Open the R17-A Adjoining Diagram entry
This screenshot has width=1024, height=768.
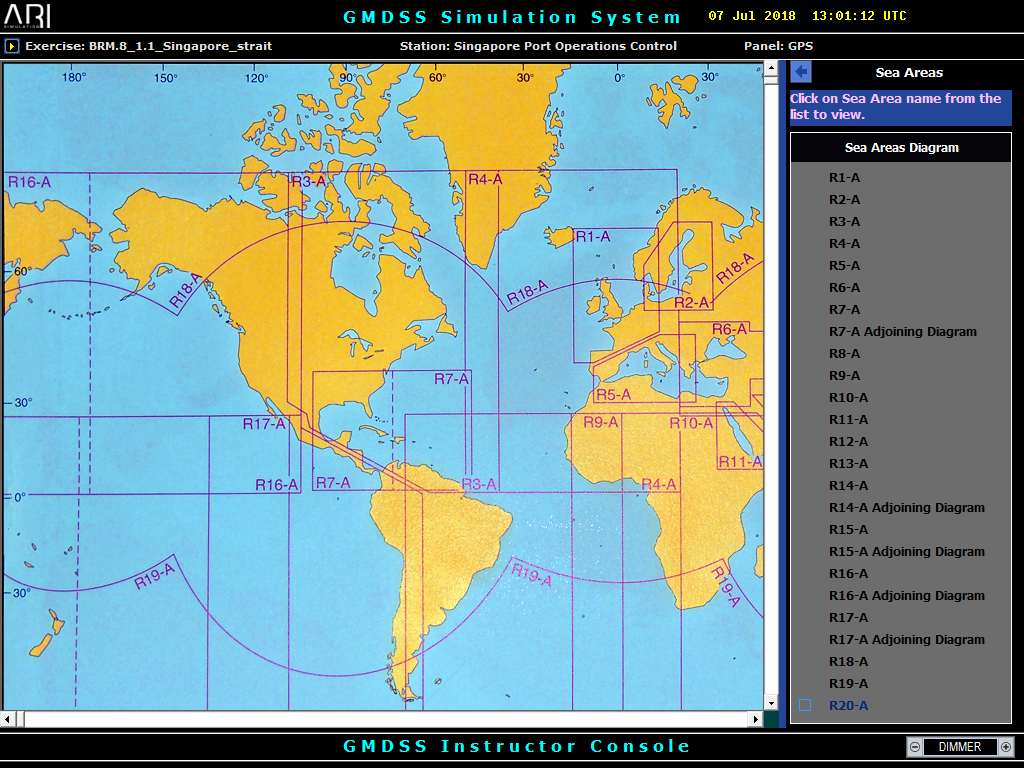coord(906,639)
